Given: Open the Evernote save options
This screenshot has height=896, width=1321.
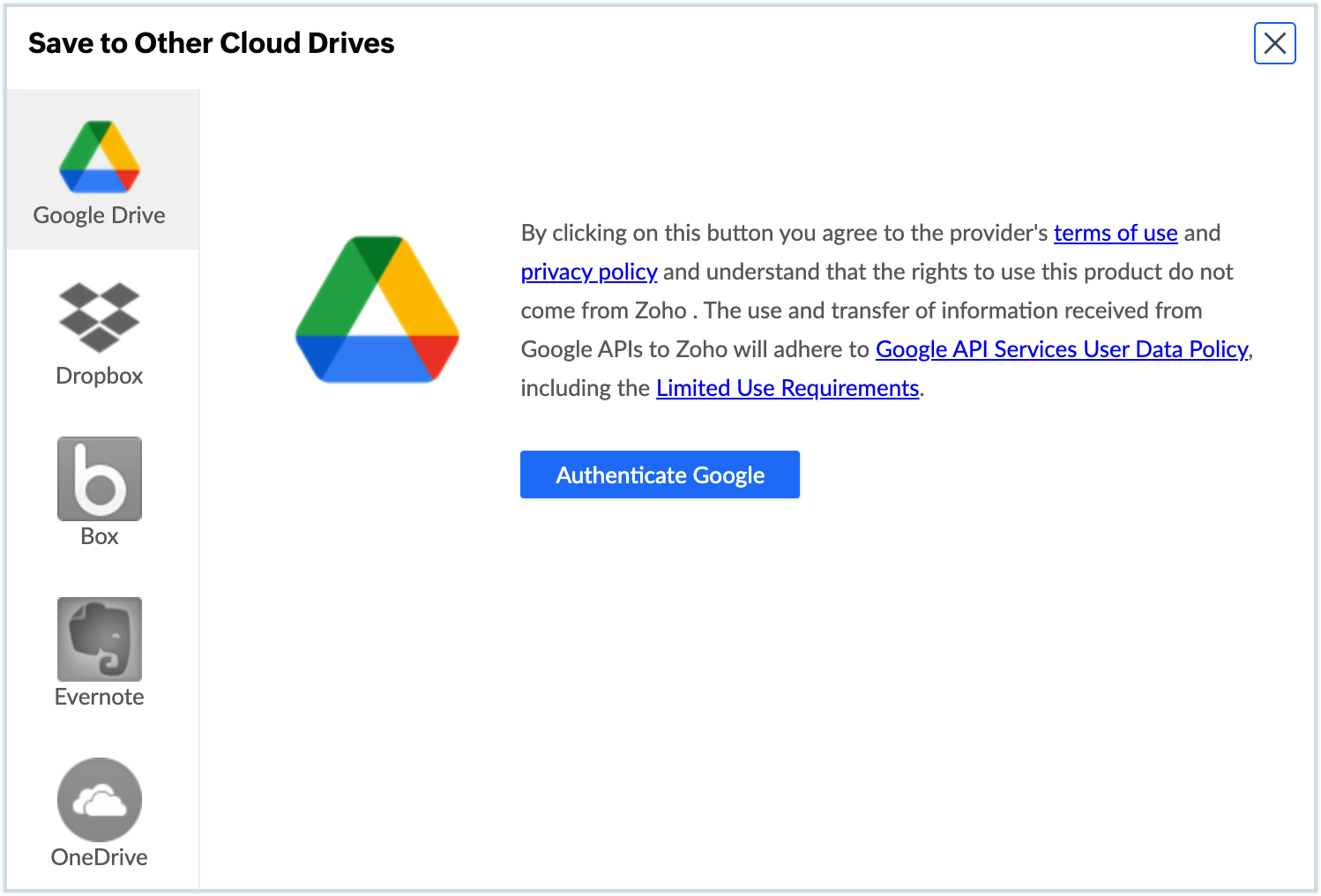Looking at the screenshot, I should [99, 653].
